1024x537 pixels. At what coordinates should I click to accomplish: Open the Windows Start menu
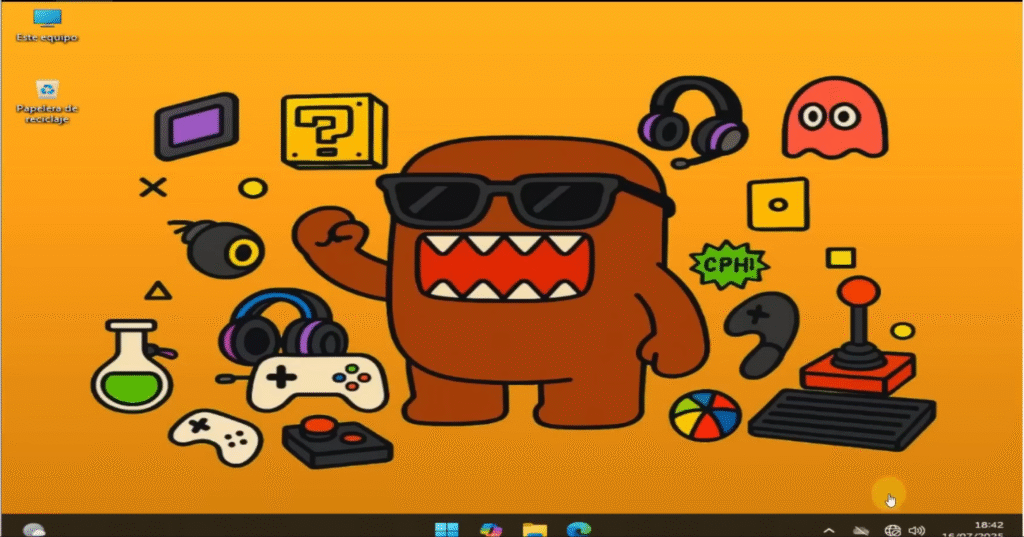point(447,529)
